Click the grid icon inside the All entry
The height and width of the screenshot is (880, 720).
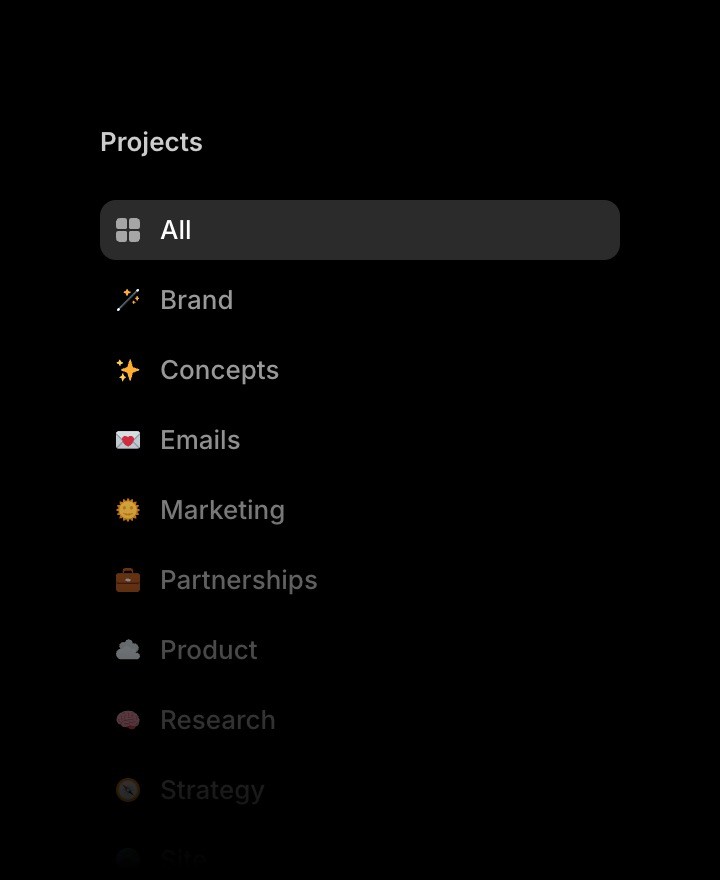click(x=127, y=229)
